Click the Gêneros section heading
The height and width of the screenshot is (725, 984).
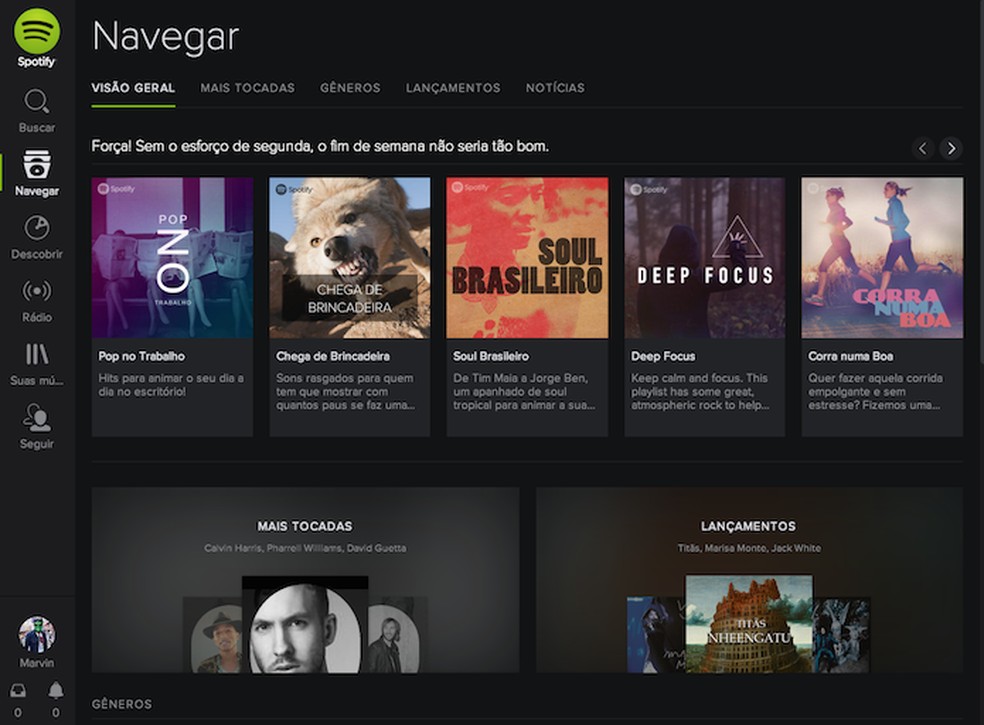point(122,704)
